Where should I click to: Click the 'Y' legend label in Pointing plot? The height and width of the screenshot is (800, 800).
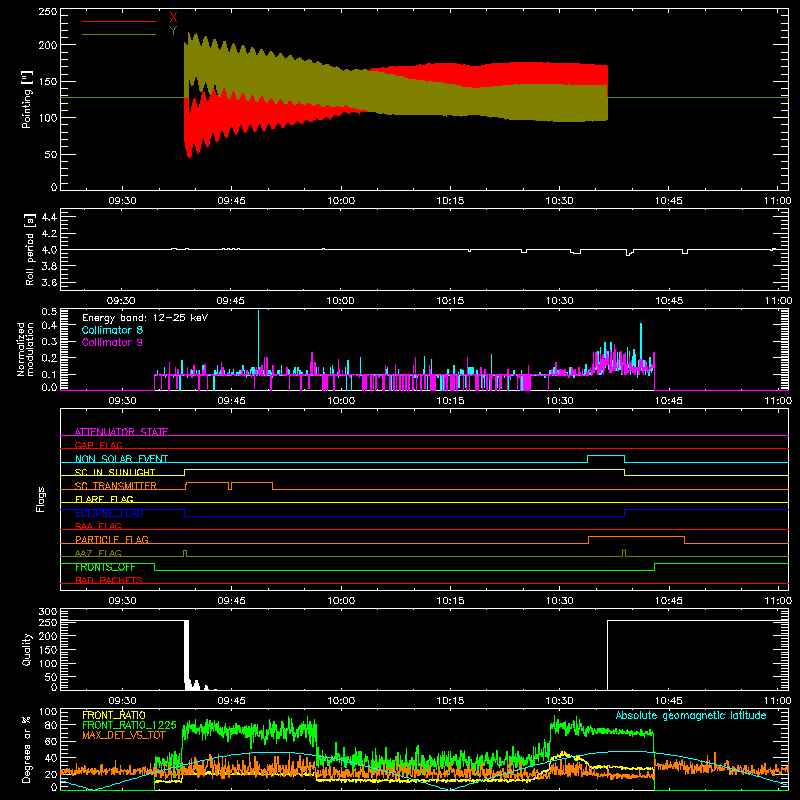[173, 31]
